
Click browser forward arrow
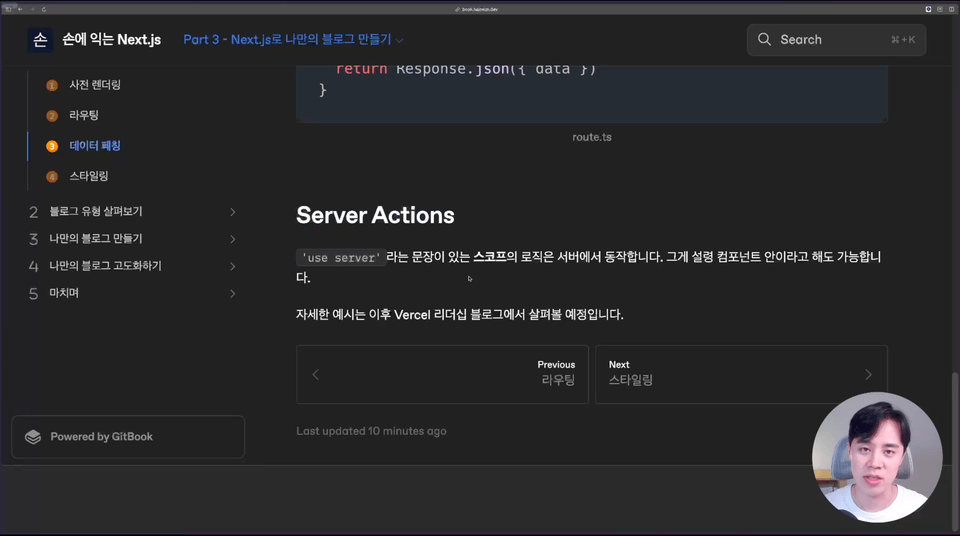click(x=32, y=9)
